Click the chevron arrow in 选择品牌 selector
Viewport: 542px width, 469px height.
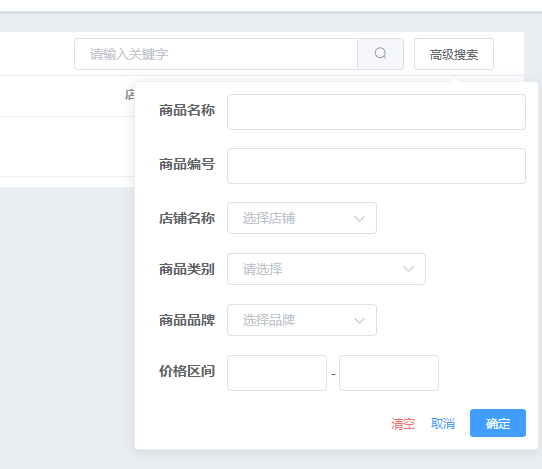359,320
